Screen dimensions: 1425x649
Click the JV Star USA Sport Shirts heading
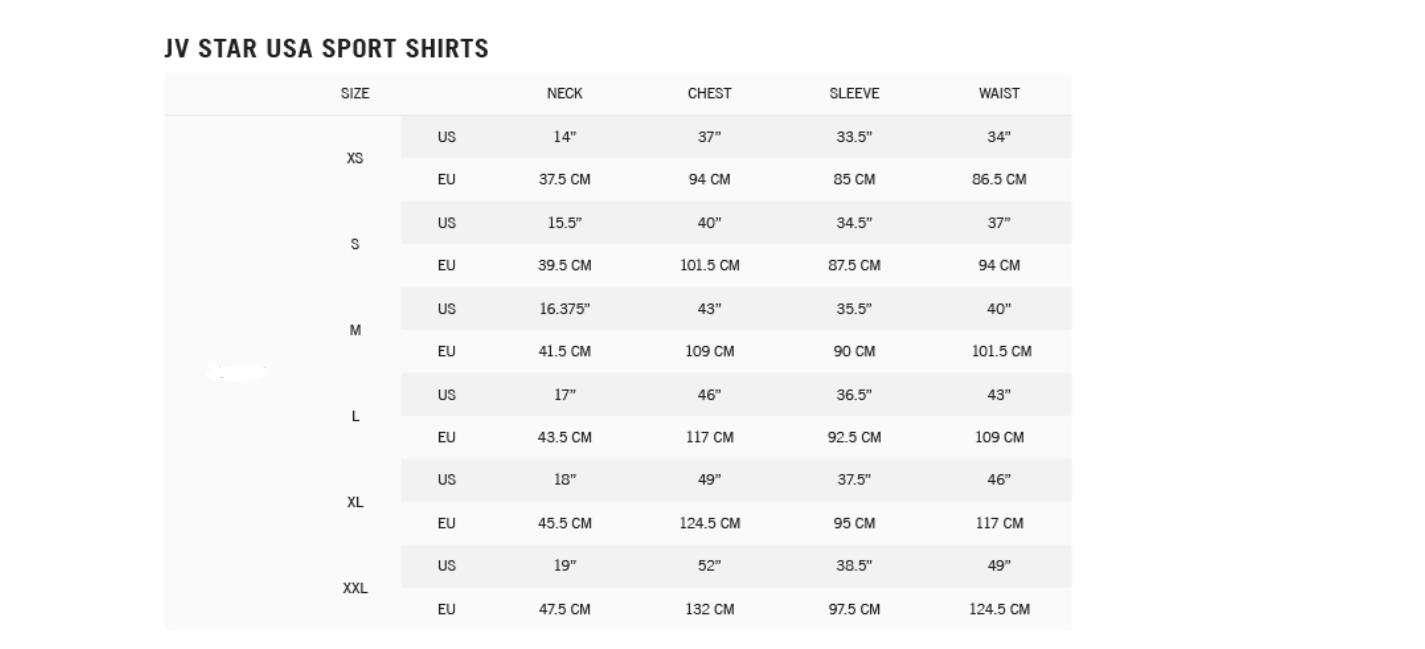coord(326,48)
